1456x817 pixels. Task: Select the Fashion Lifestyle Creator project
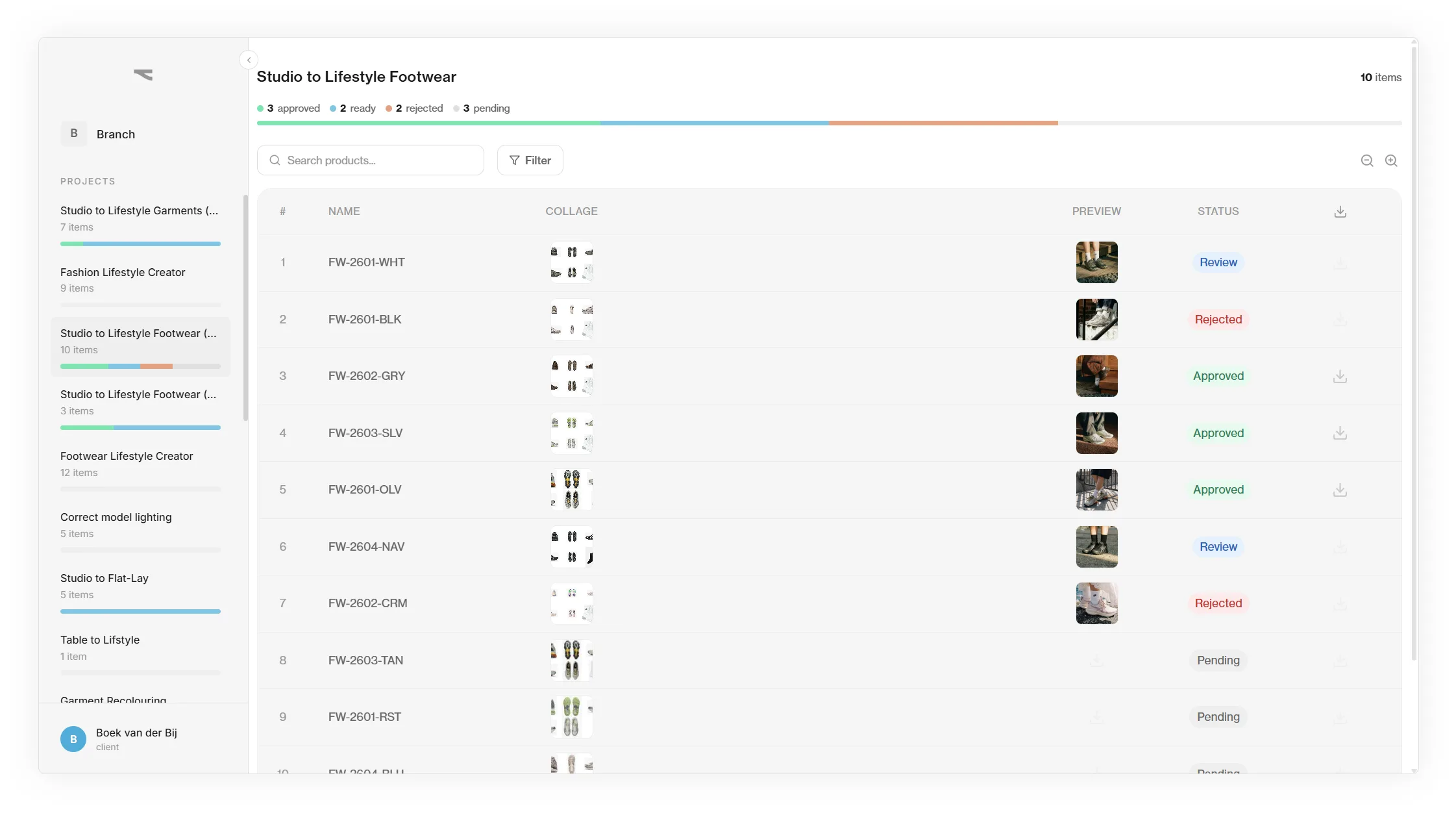pyautogui.click(x=123, y=273)
